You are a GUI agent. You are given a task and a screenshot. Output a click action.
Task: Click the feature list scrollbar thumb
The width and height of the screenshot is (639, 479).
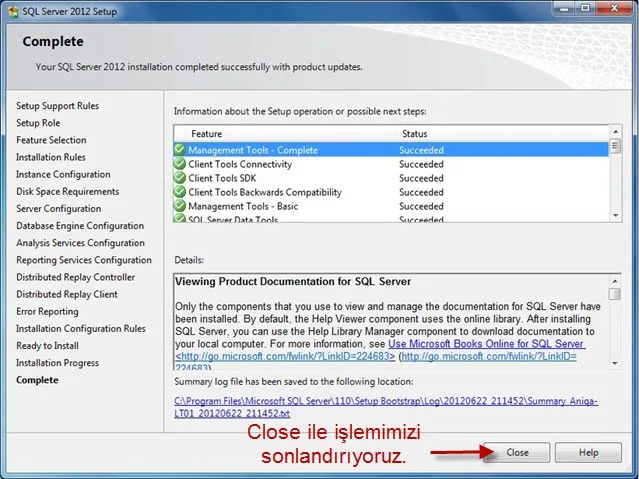point(615,146)
